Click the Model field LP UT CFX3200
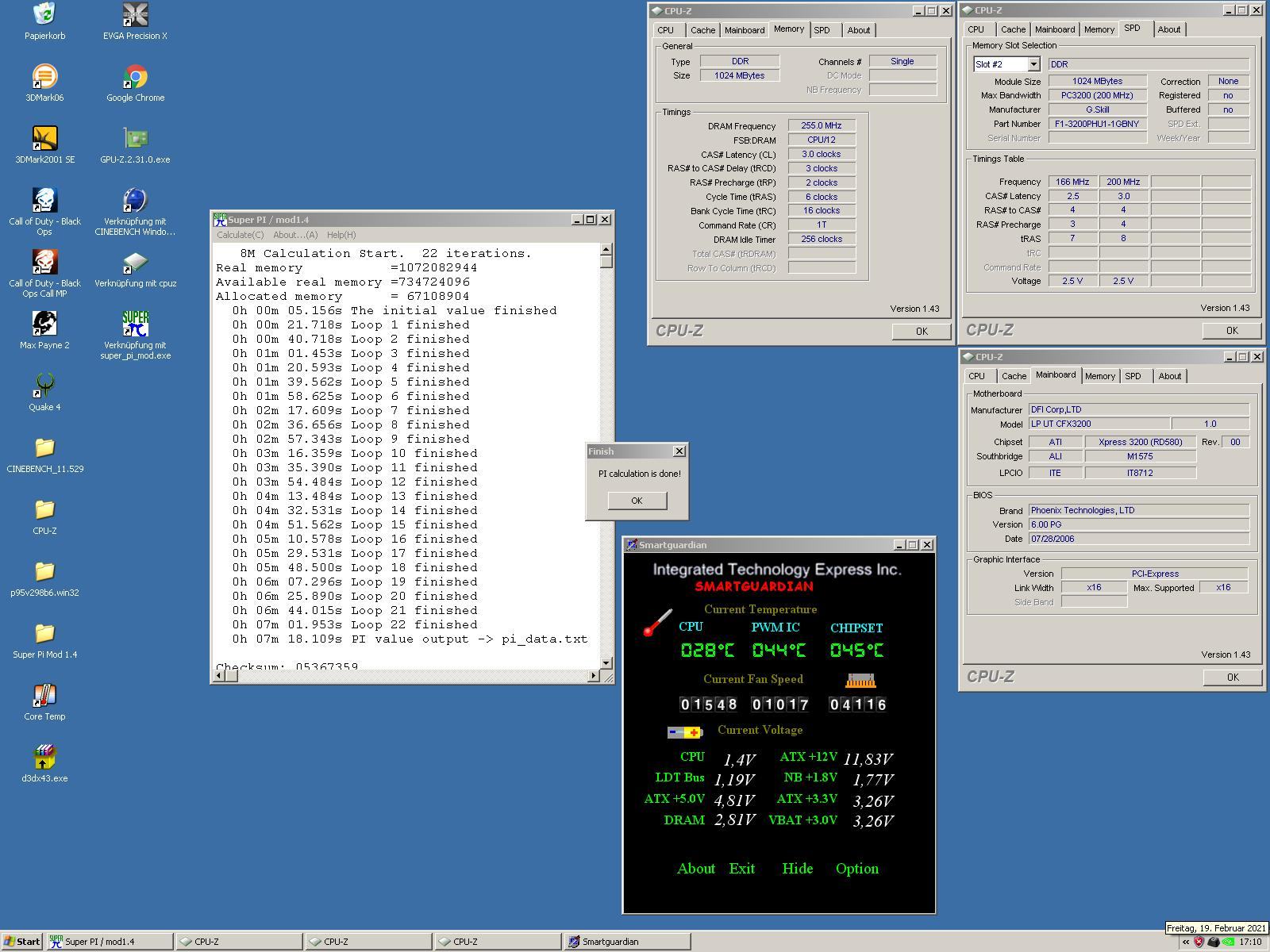Viewport: 1270px width, 952px height. pos(1099,424)
